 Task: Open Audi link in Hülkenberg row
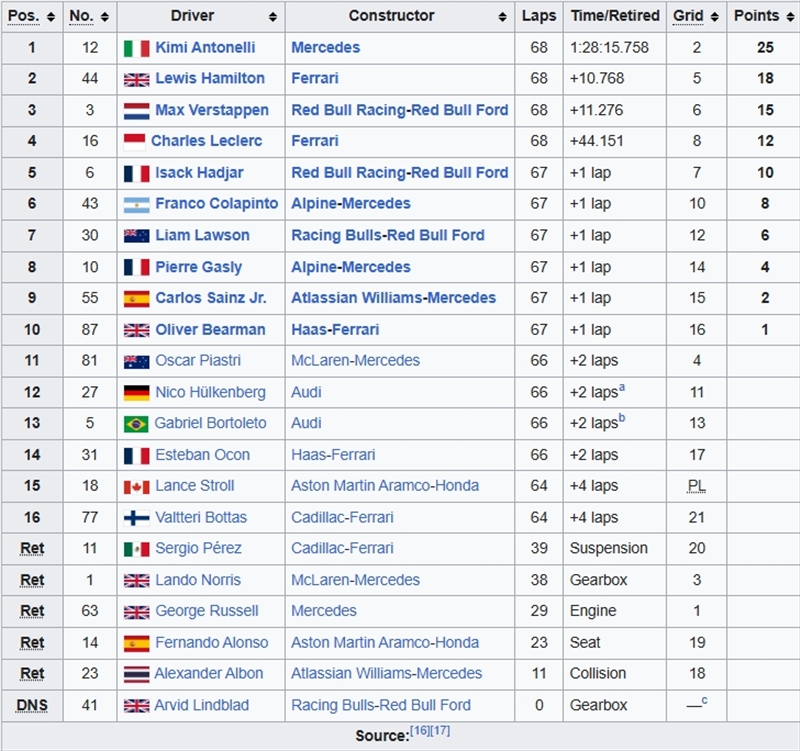pyautogui.click(x=306, y=392)
